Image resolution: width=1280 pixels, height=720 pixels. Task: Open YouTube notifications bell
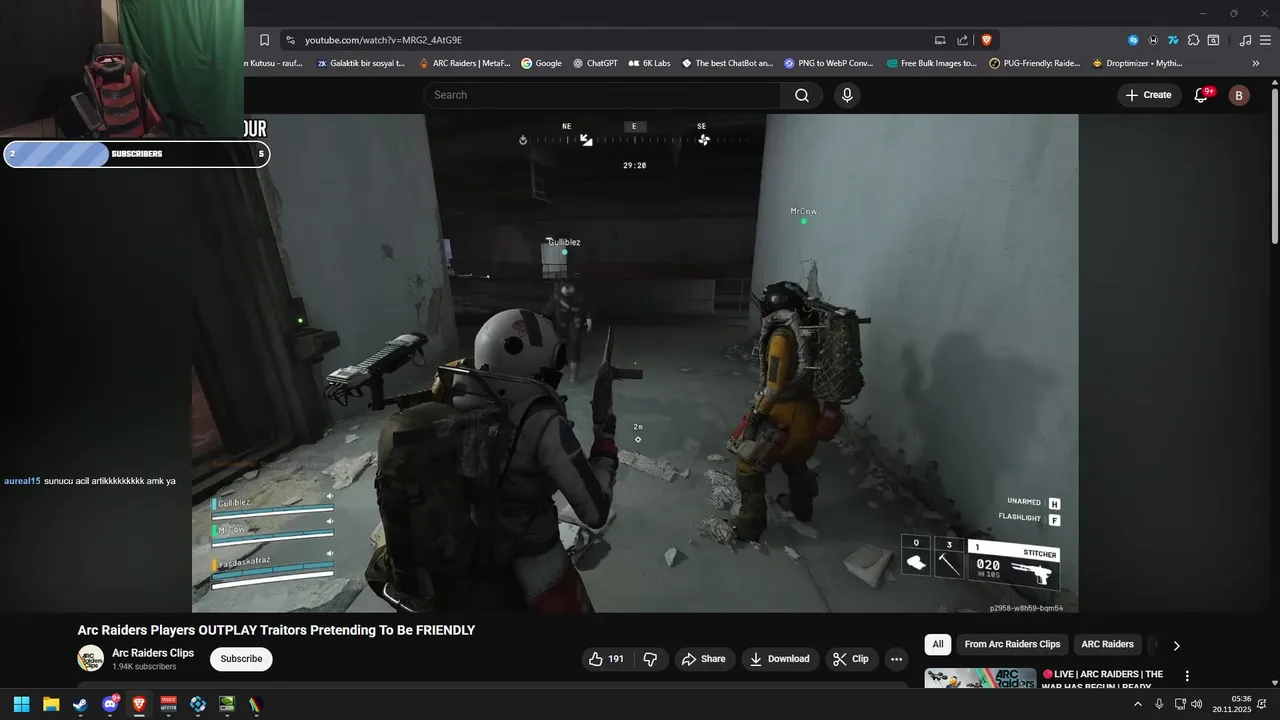(x=1202, y=95)
